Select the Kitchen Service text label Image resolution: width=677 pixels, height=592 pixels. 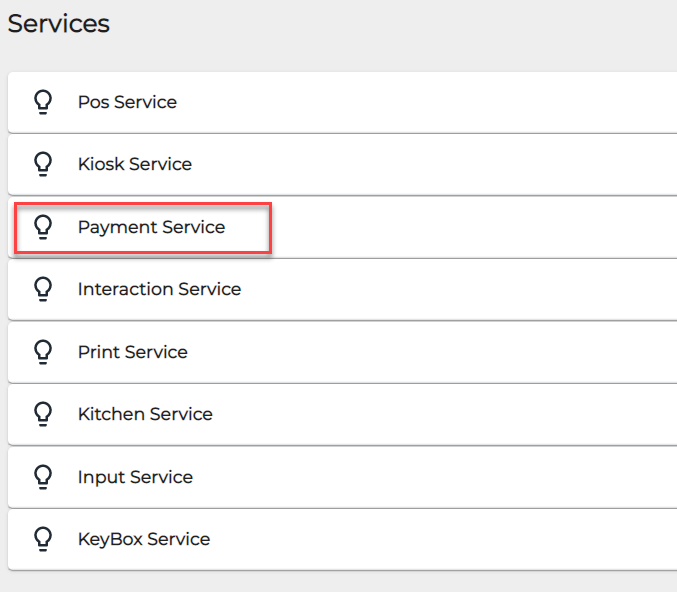click(145, 414)
